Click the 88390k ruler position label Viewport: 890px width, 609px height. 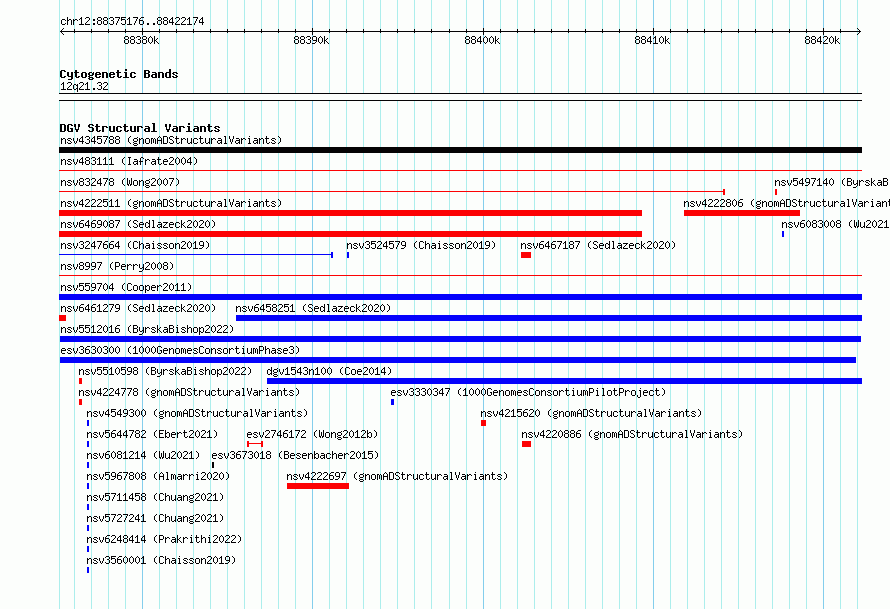(311, 40)
